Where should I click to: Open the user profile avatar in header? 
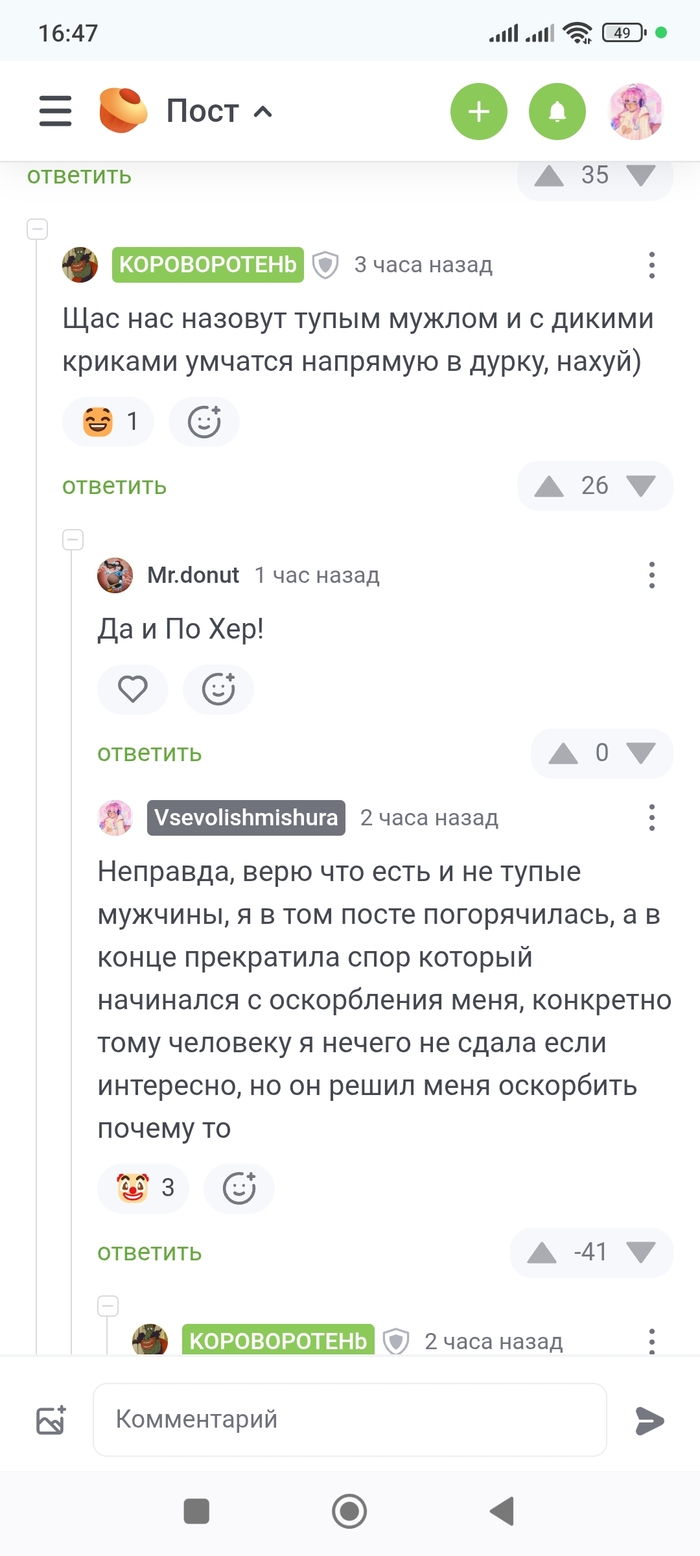[636, 111]
